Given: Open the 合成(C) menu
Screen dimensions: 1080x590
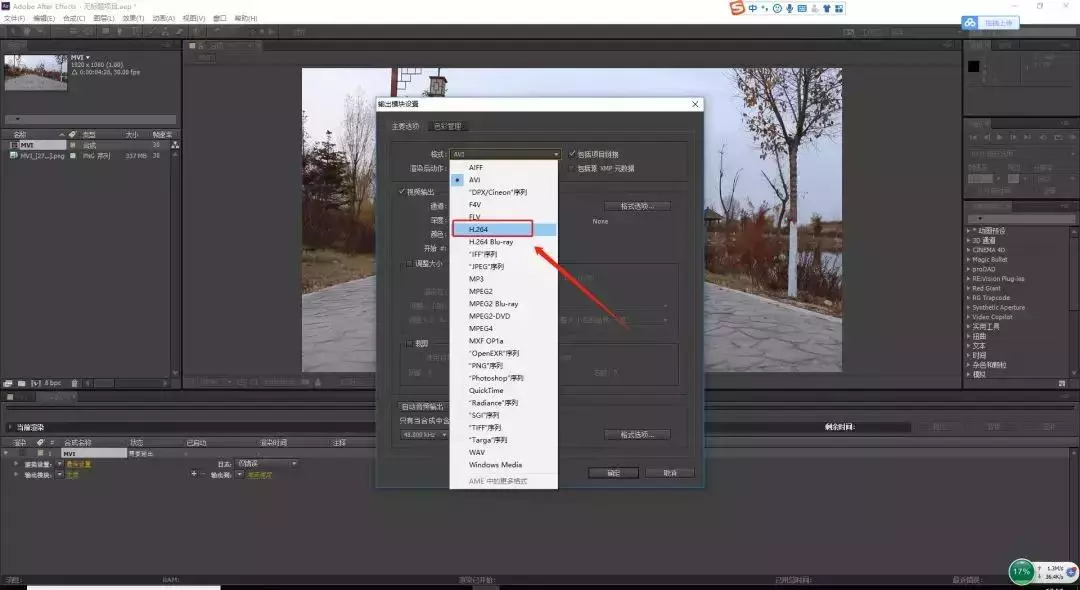Looking at the screenshot, I should coord(74,18).
